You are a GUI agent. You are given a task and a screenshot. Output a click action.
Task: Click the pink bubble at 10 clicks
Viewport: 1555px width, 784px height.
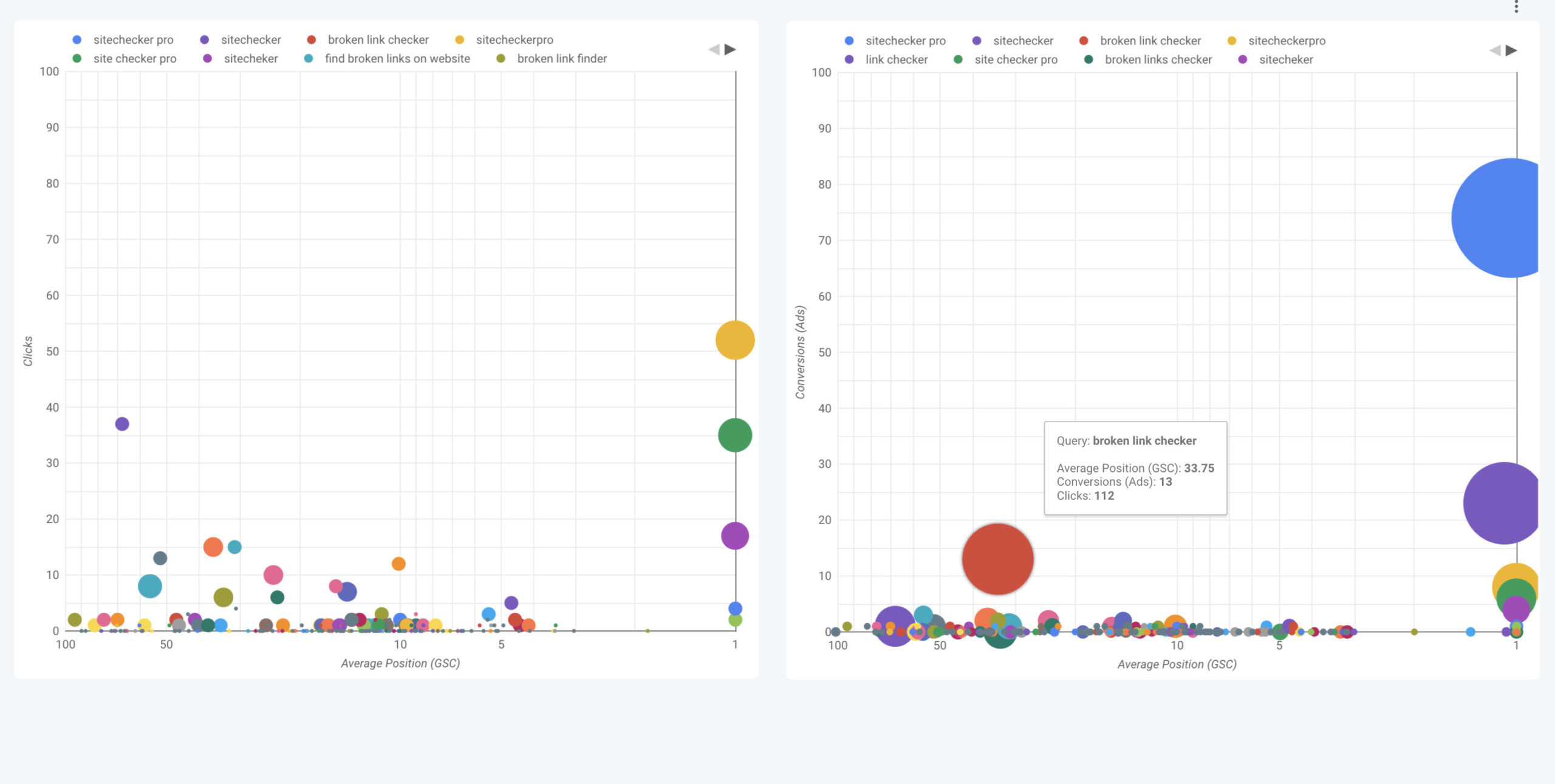[x=273, y=575]
